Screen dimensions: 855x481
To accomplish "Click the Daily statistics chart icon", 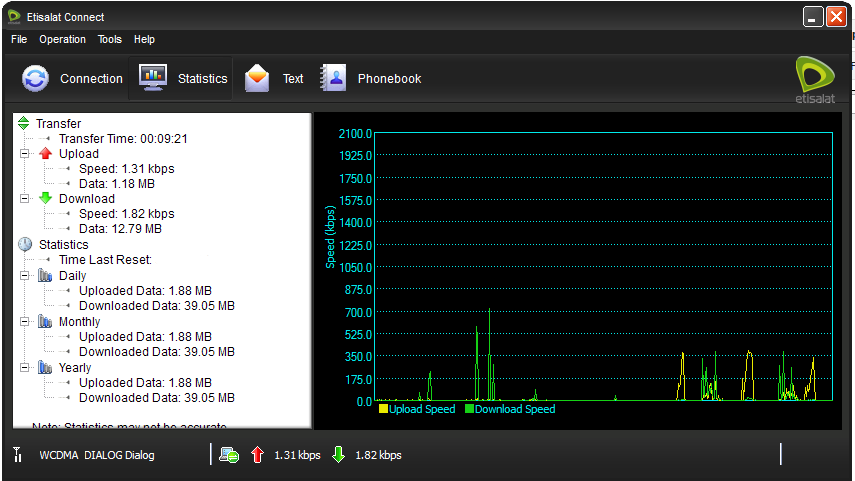I will pyautogui.click(x=45, y=275).
